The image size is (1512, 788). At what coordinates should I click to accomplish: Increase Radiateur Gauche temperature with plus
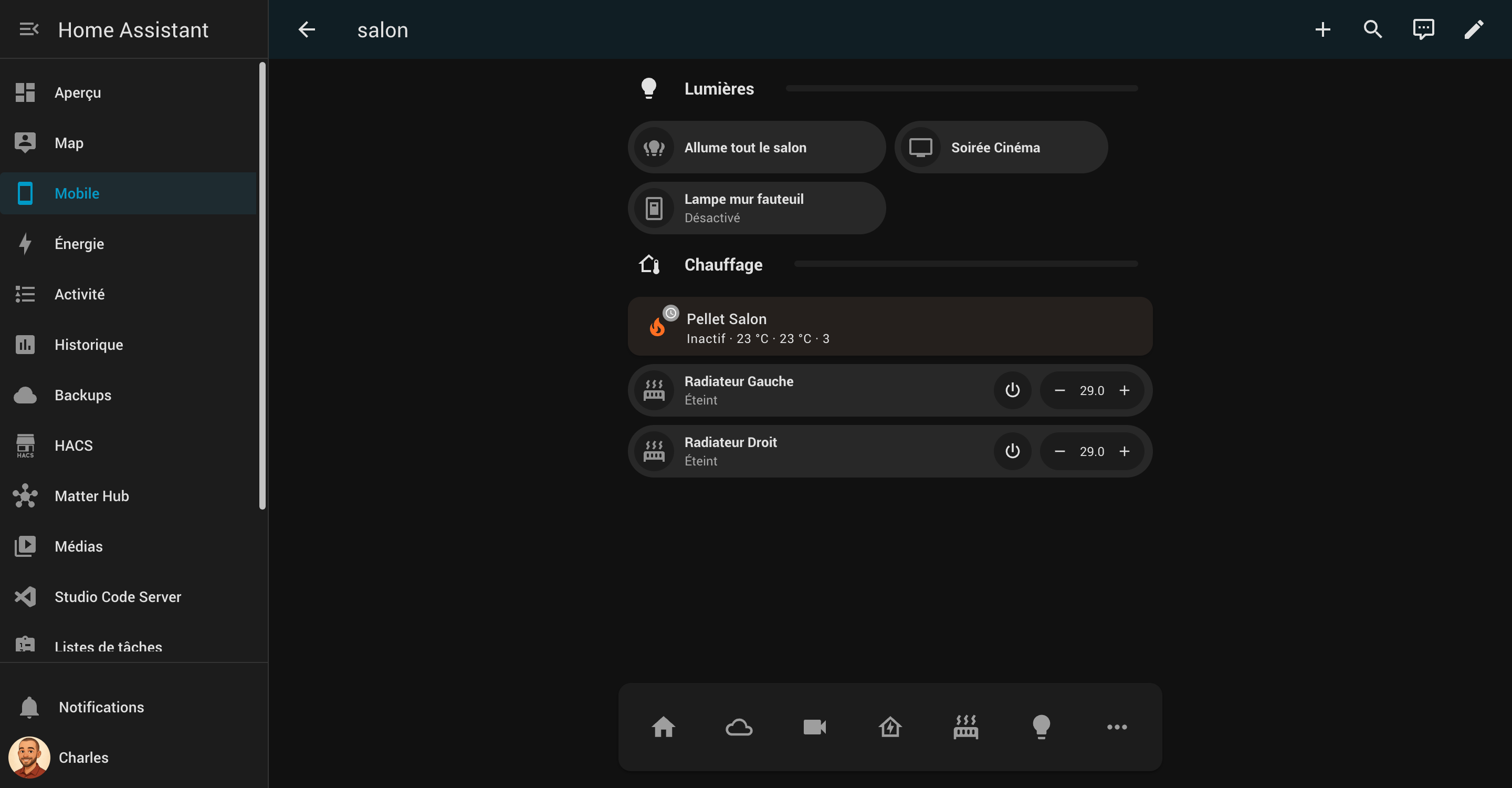tap(1124, 390)
